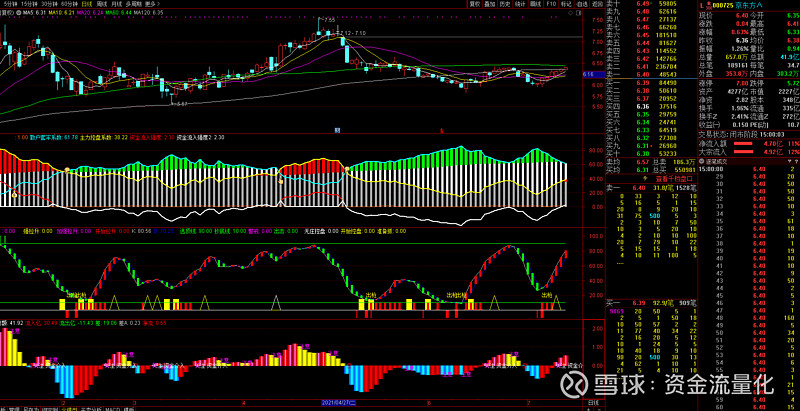800x411 pixels.
Task: Click the 卖十 6.49 order book row
Action: tap(651, 3)
